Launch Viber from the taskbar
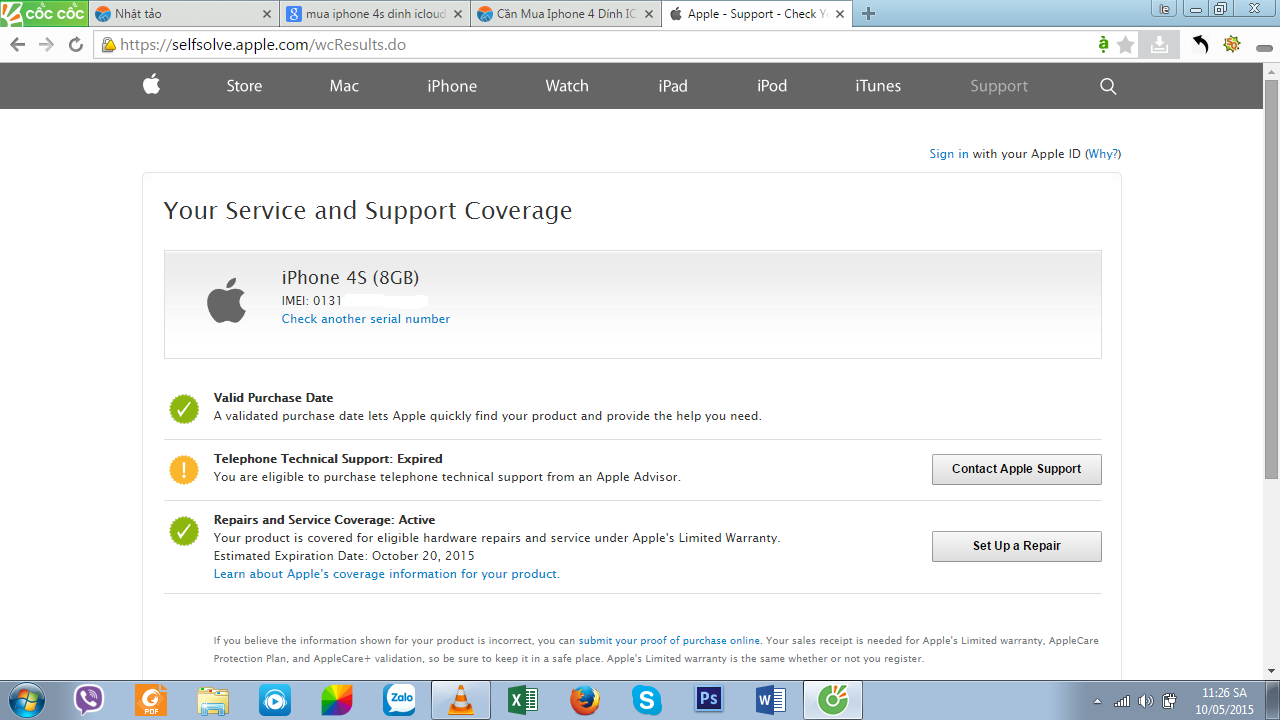Image resolution: width=1280 pixels, height=720 pixels. pyautogui.click(x=89, y=700)
